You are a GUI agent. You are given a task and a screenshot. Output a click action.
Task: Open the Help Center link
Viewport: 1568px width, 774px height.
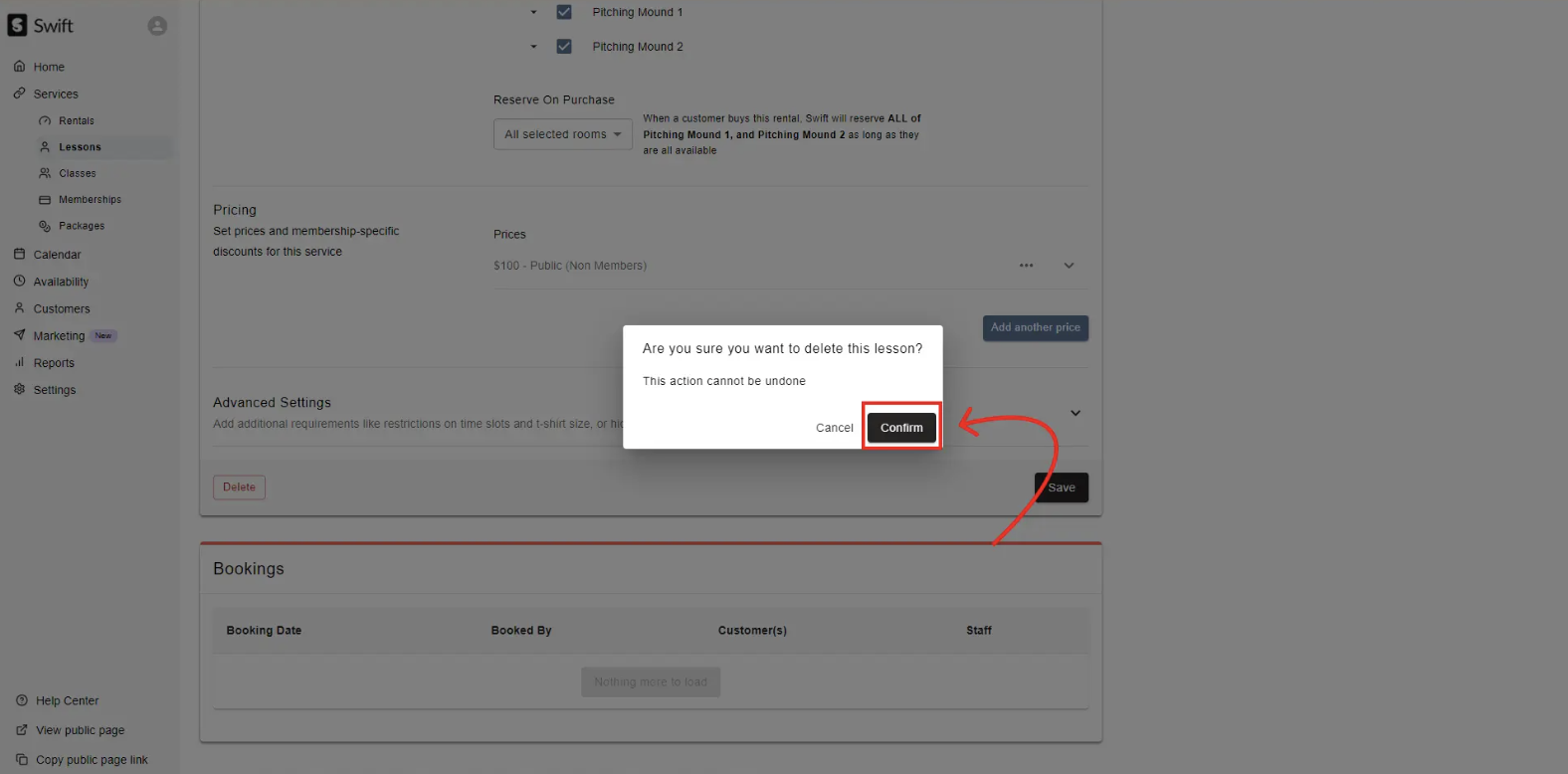67,700
